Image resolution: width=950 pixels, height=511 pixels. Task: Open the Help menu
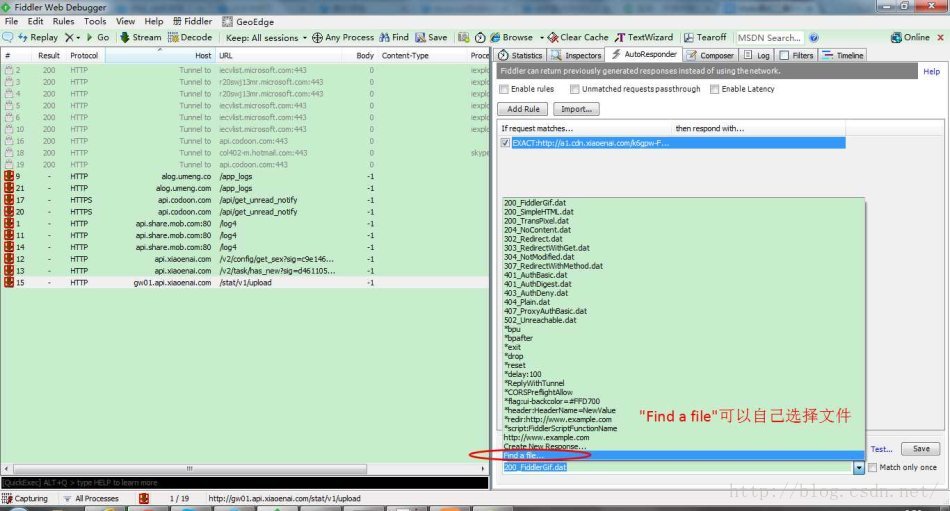153,21
